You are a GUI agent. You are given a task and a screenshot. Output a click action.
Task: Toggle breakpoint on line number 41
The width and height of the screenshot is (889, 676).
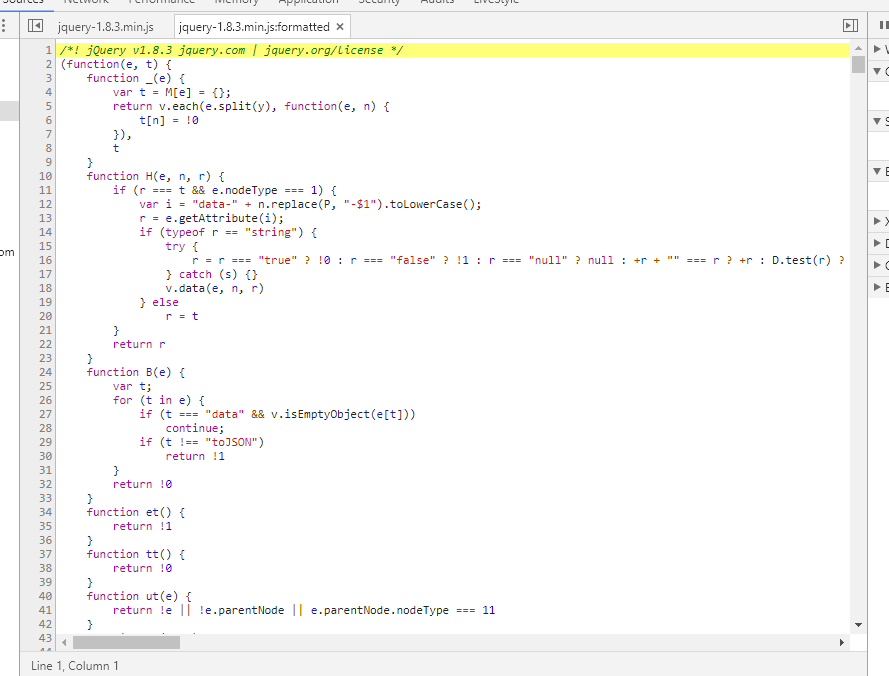point(45,610)
